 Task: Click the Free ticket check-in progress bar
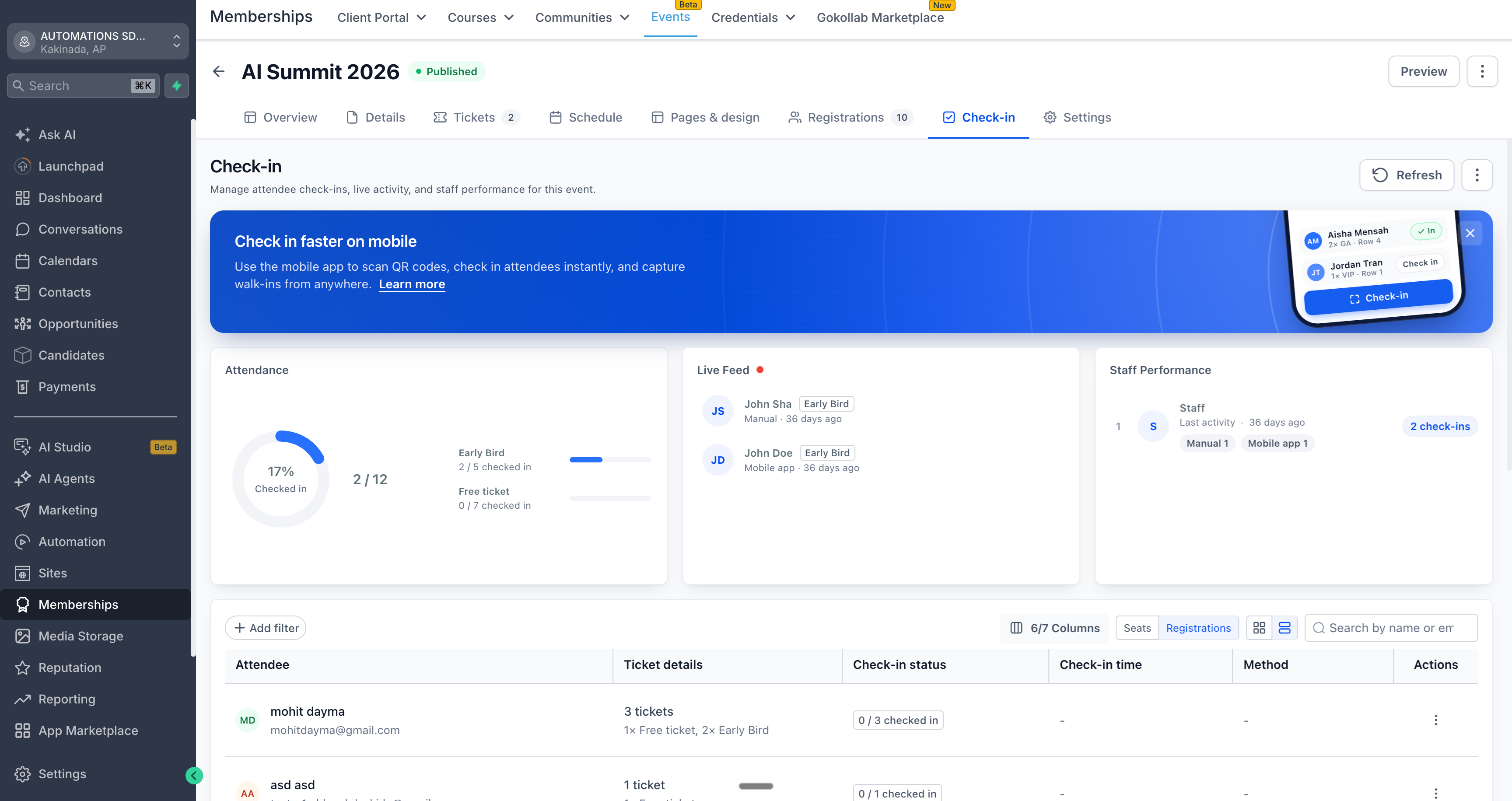(610, 498)
